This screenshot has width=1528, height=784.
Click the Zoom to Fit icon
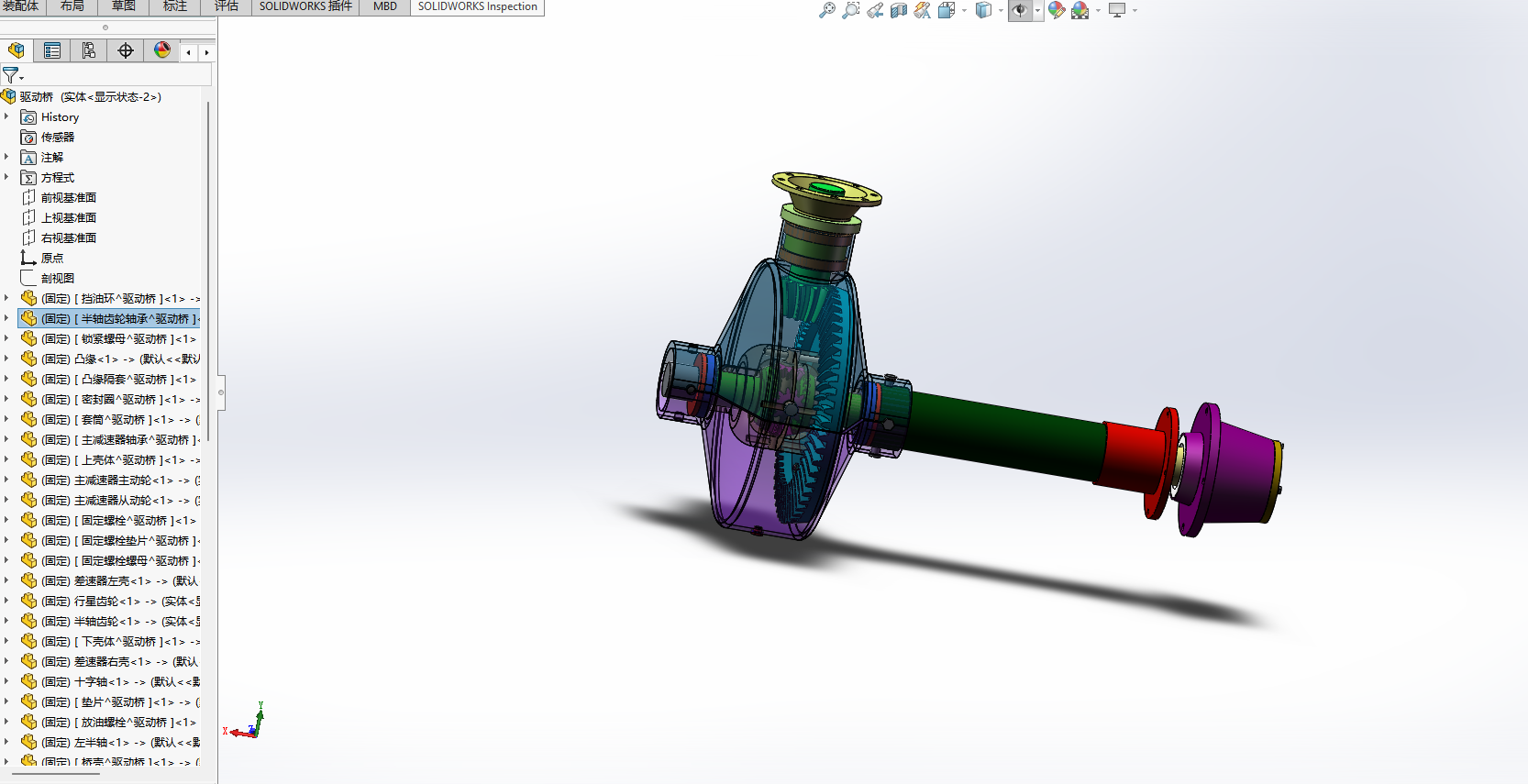coord(826,10)
